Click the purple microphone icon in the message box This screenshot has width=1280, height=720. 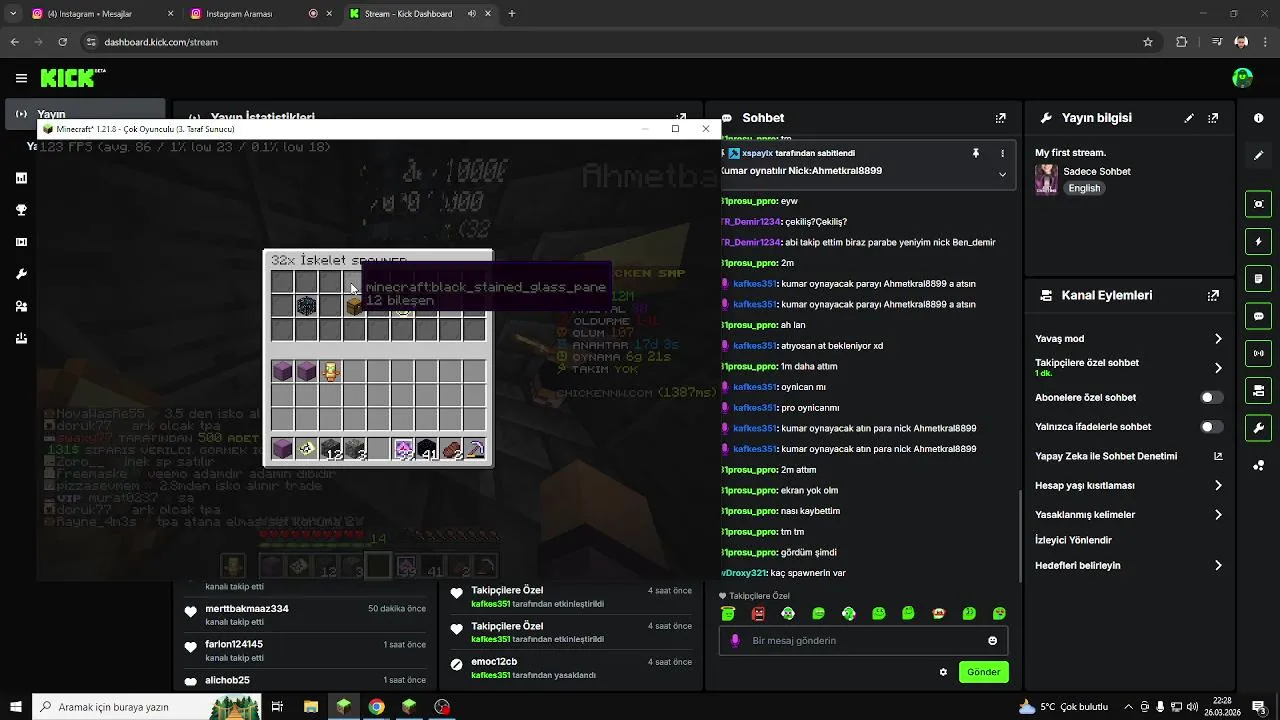coord(735,641)
